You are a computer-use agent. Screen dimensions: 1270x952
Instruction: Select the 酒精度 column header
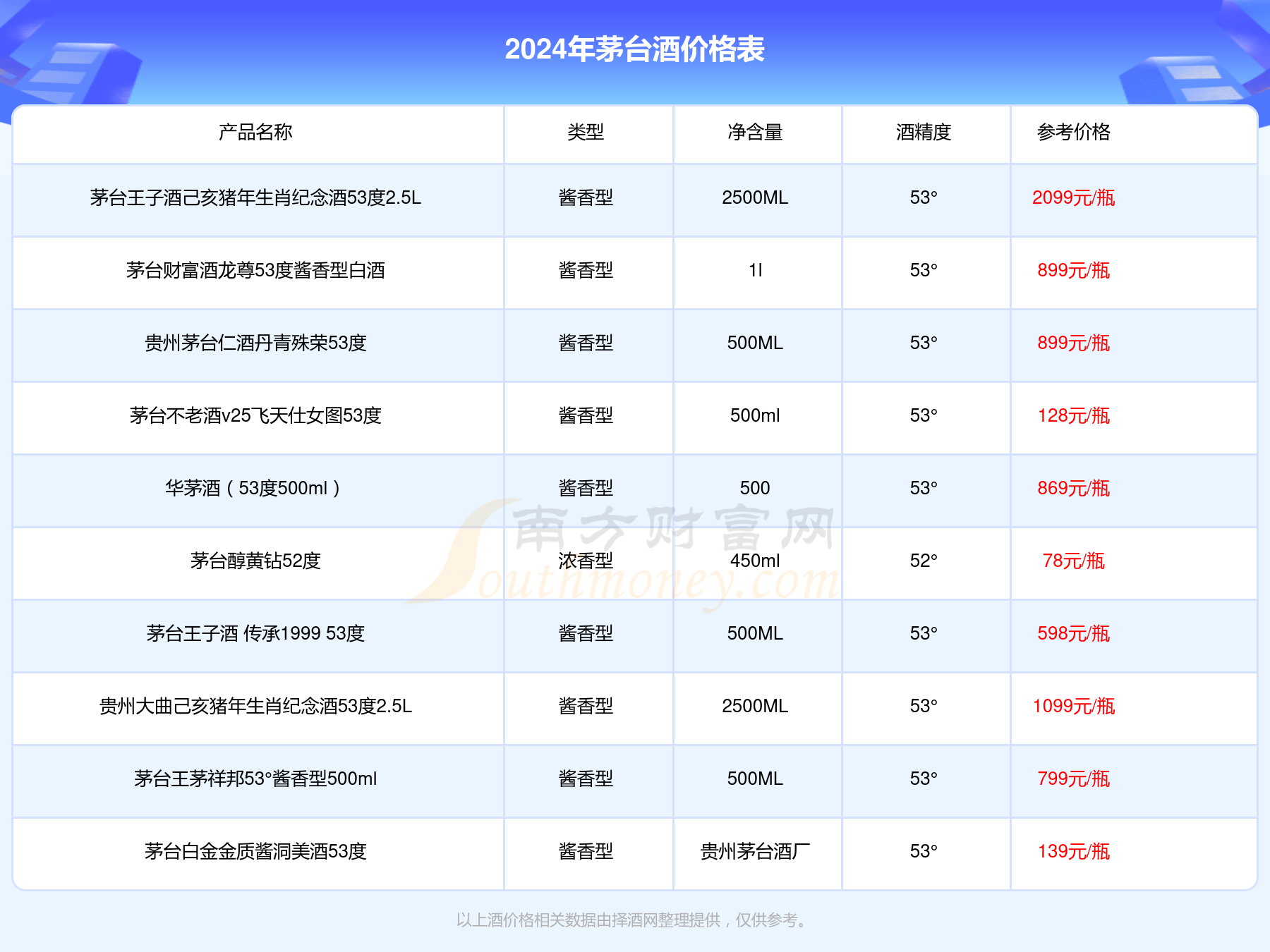(x=924, y=132)
